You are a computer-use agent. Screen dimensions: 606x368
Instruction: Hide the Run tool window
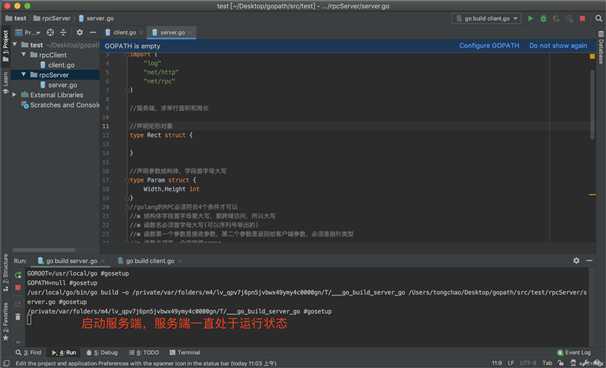(589, 261)
